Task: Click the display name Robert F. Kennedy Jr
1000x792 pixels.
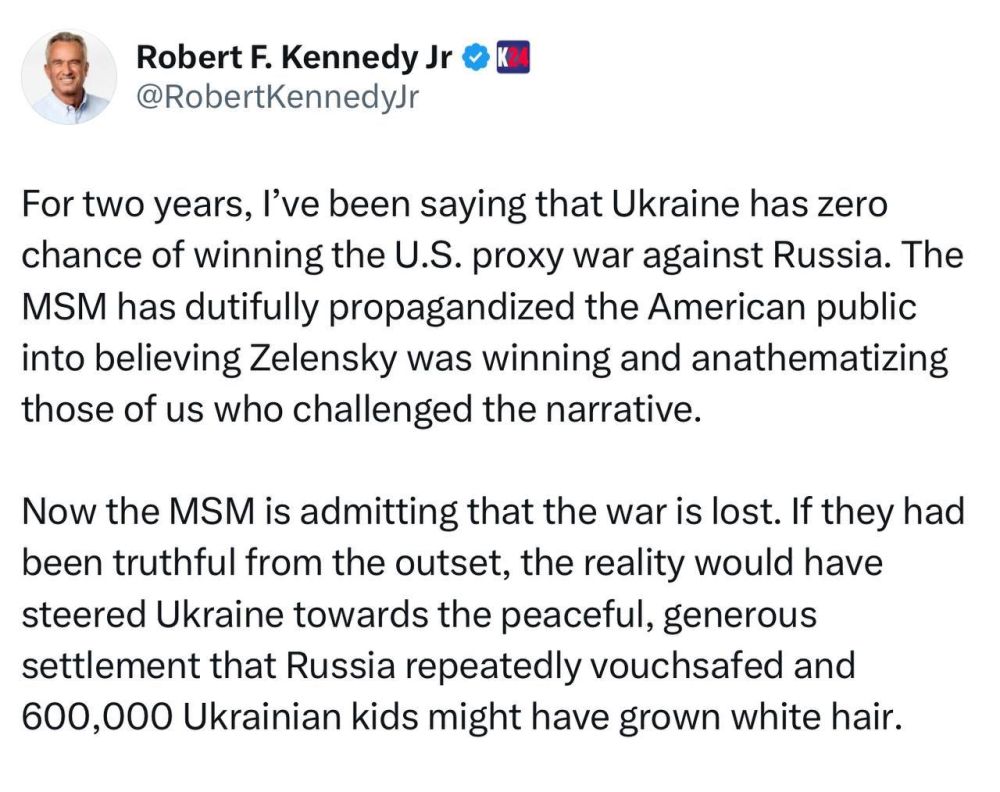Action: [x=295, y=58]
